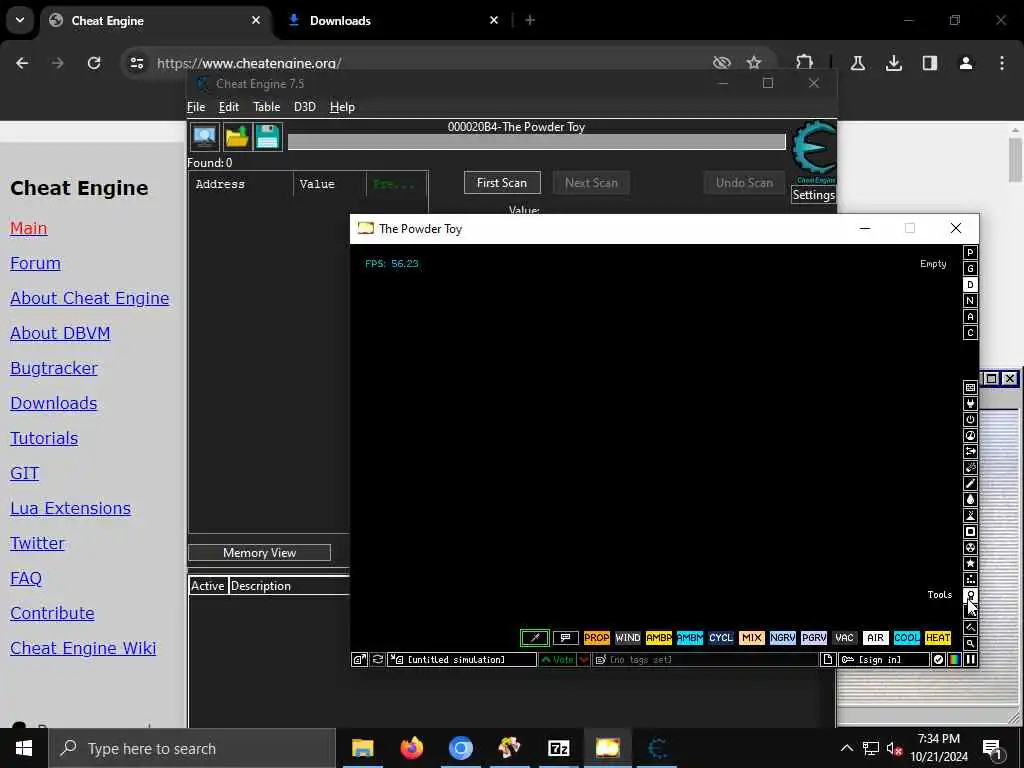Screen dimensions: 1024x768
Task: Open Cheat Engine D3D menu
Action: pos(304,107)
